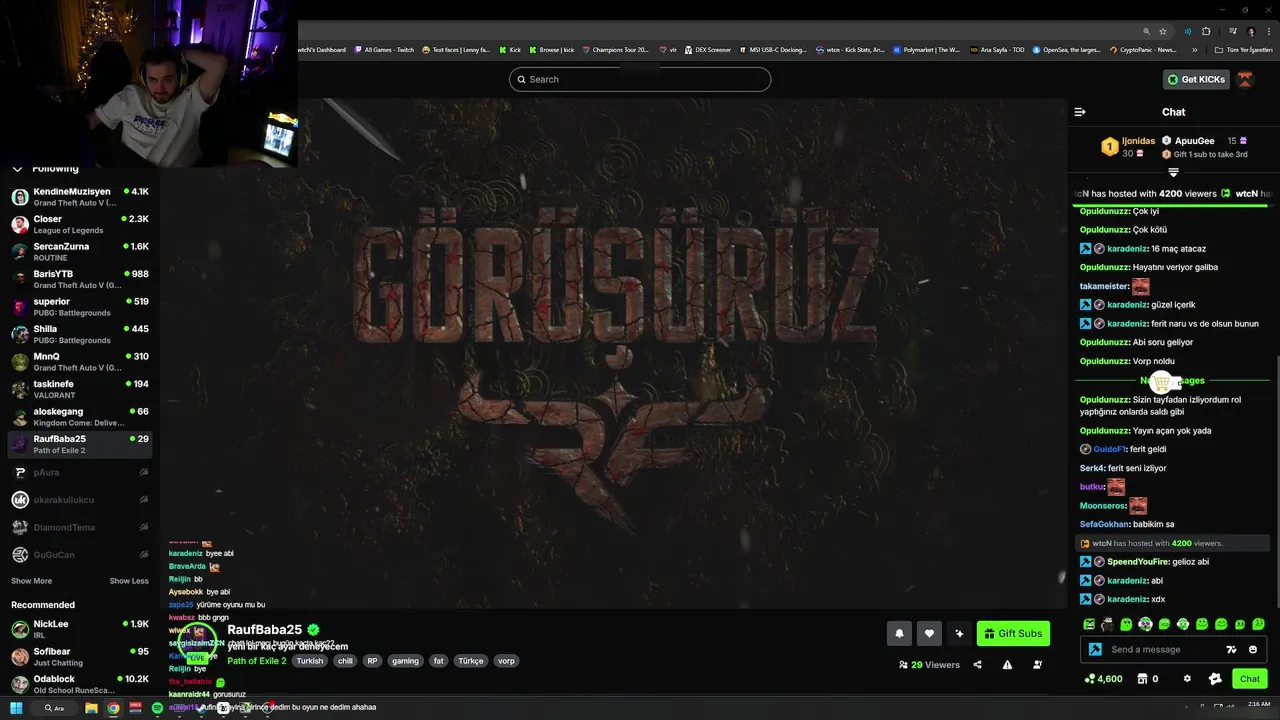Open the CryptoPanic bookmark
1280x720 pixels.
pyautogui.click(x=1143, y=49)
